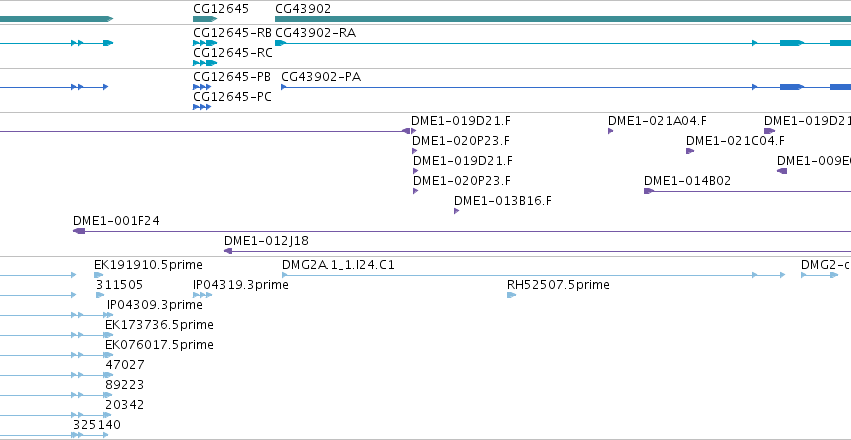Select the IP04309.3prime label

(x=155, y=305)
